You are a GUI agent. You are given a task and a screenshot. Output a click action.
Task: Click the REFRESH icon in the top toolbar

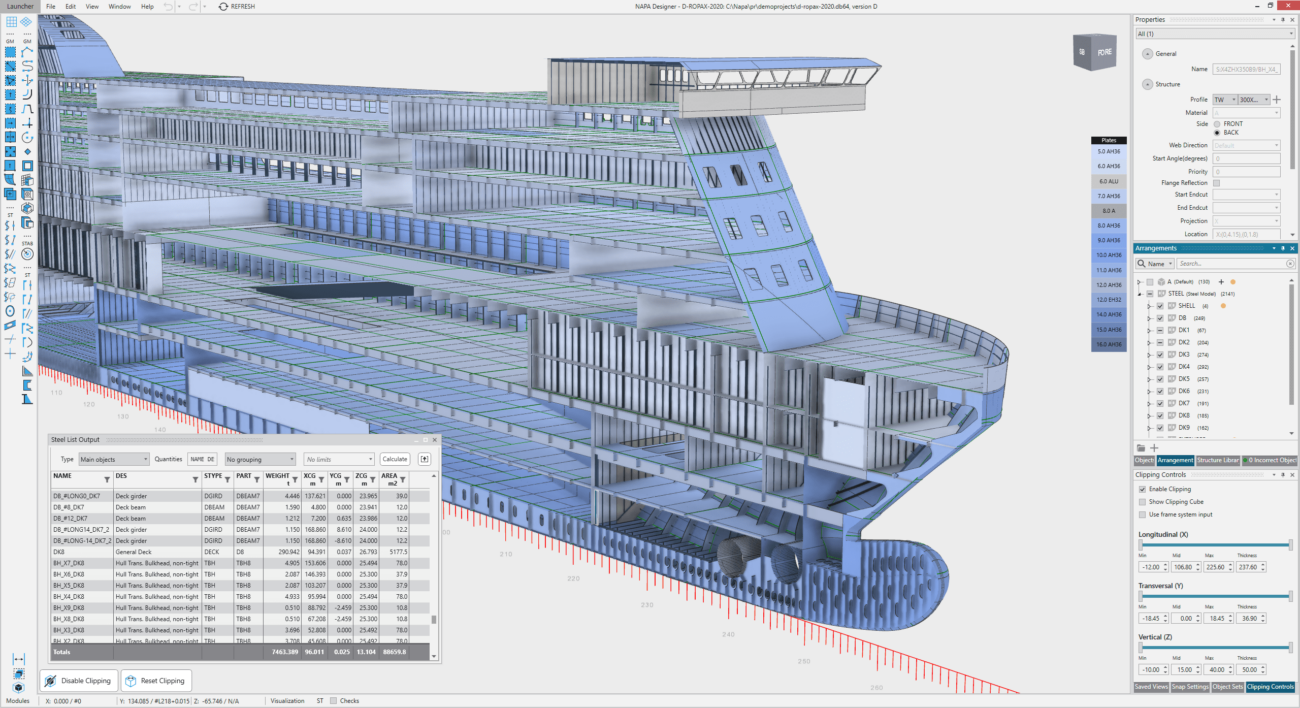[x=222, y=6]
